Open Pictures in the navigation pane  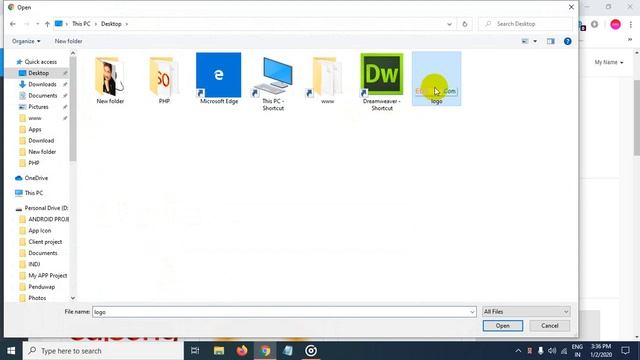(38, 107)
